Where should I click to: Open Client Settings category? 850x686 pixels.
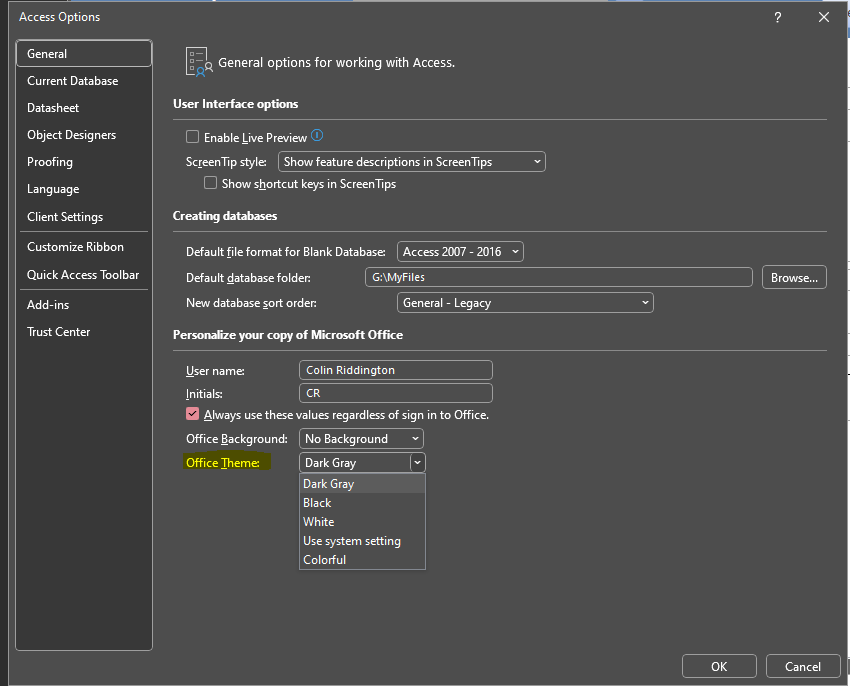point(84,217)
